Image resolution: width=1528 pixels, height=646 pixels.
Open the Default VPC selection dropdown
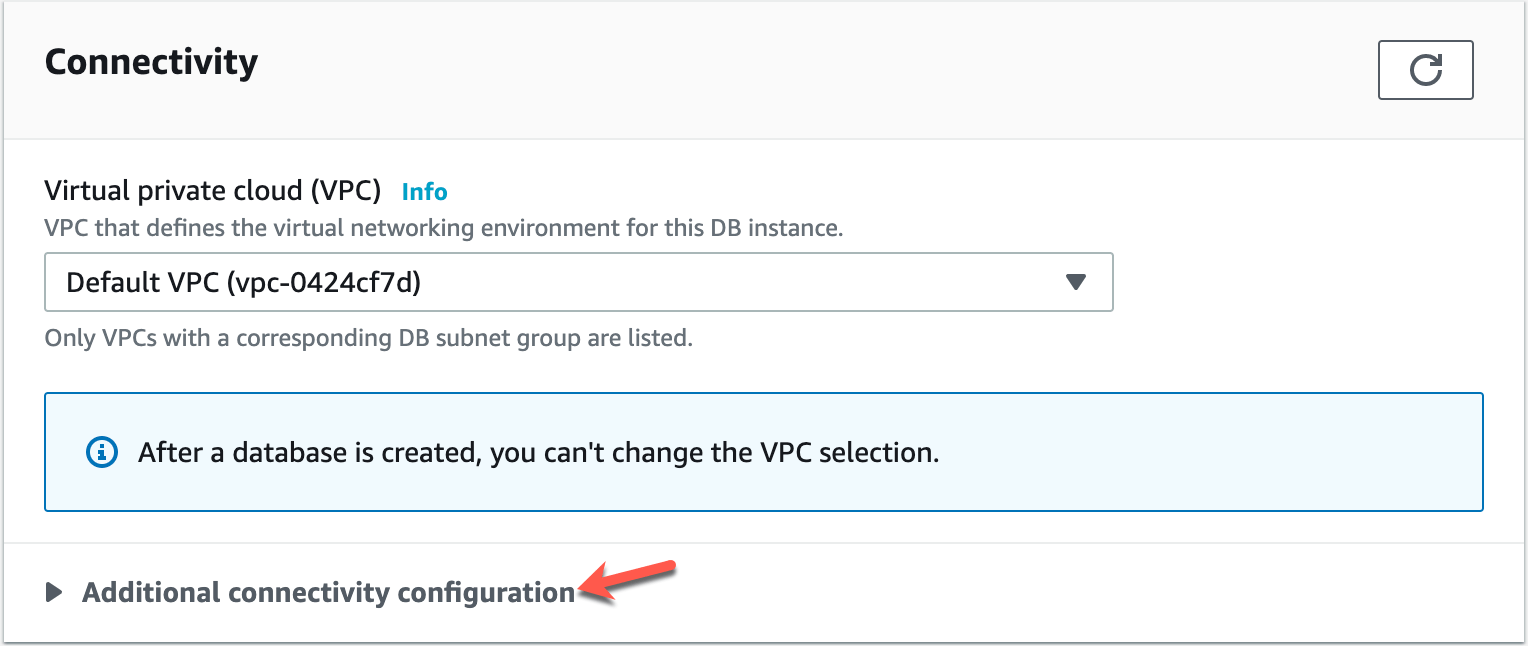pyautogui.click(x=578, y=282)
